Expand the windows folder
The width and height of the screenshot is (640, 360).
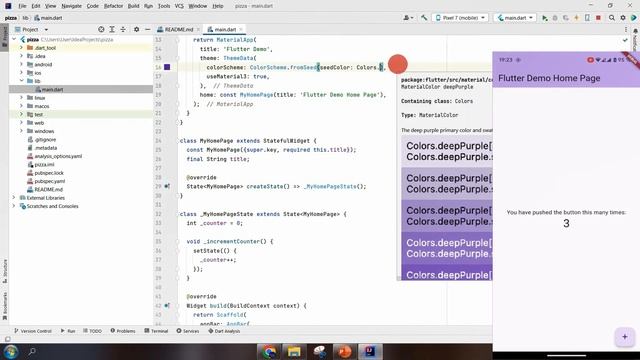(x=22, y=131)
